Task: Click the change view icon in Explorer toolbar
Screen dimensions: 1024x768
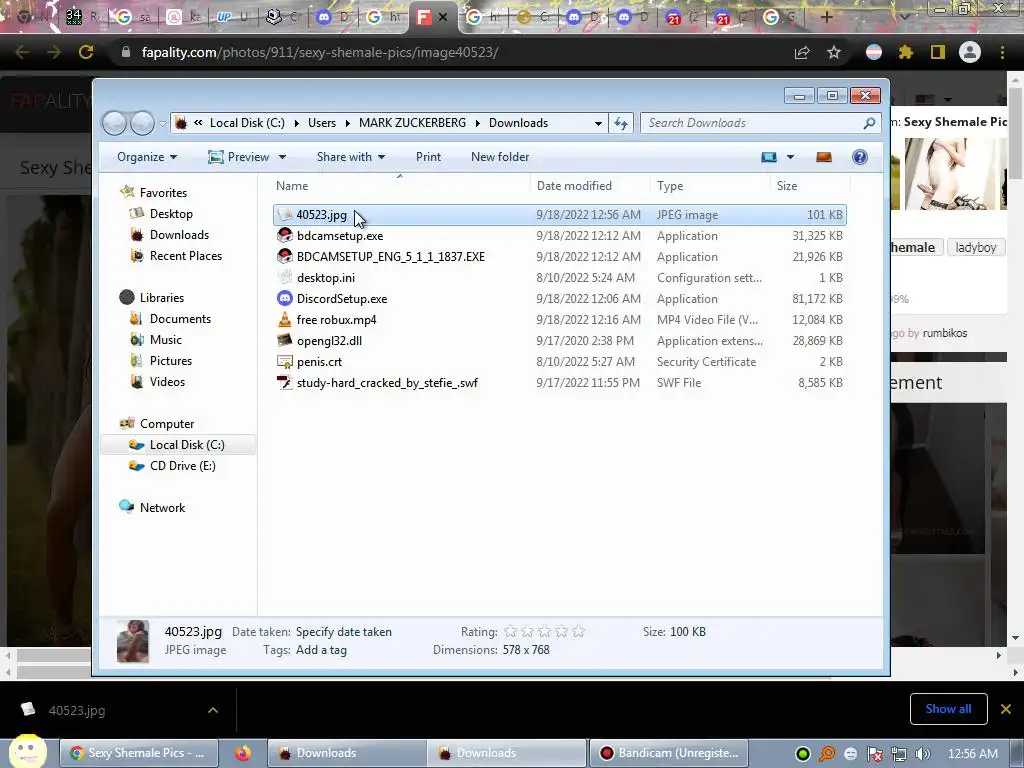Action: (769, 157)
